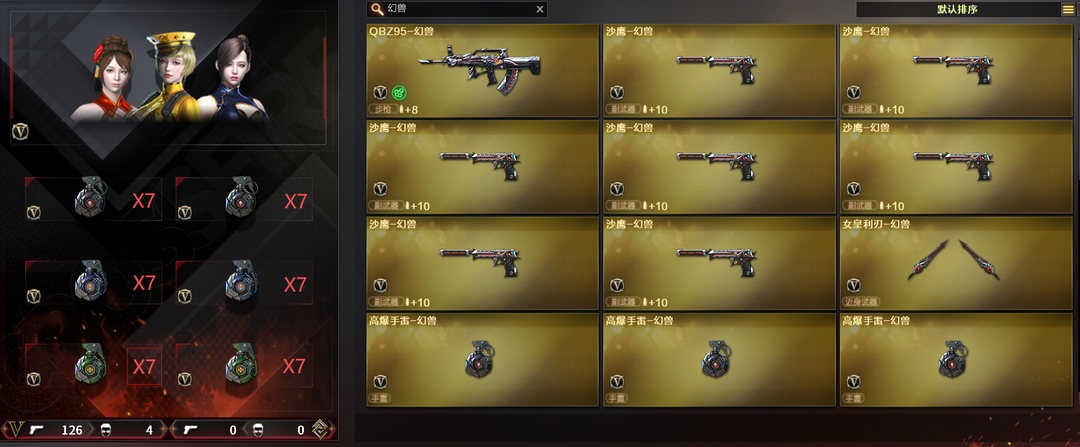Click the list menu icon beside 默认排序
Image resolution: width=1080 pixels, height=447 pixels.
point(1067,9)
